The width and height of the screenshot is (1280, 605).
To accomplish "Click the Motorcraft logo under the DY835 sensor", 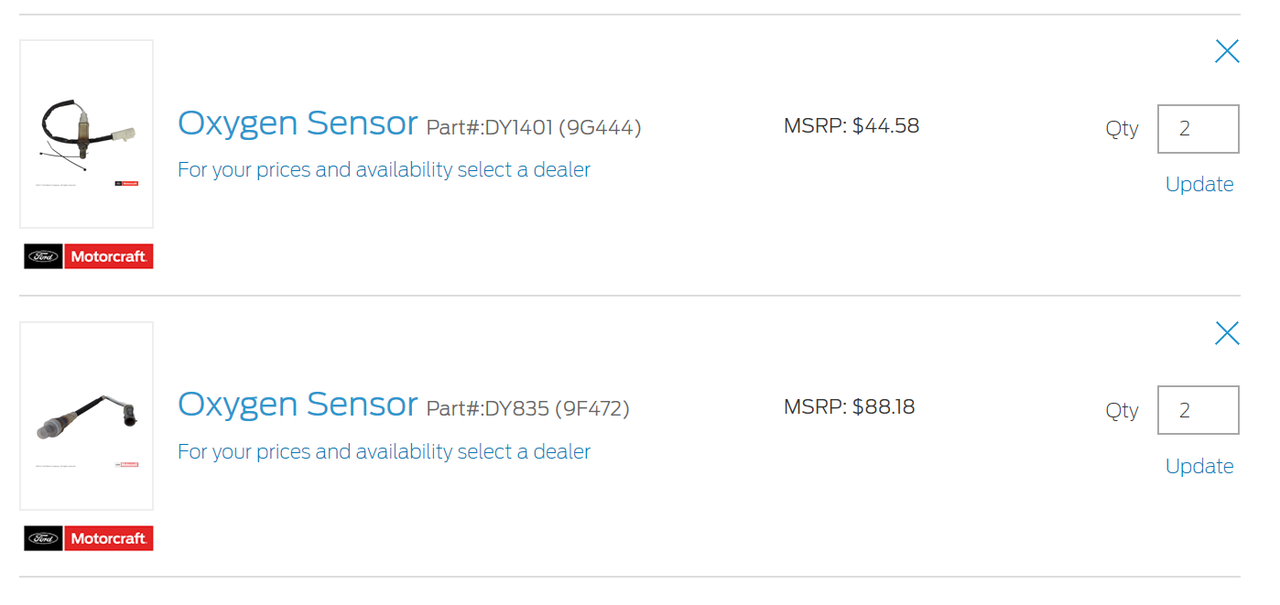I will 109,539.
